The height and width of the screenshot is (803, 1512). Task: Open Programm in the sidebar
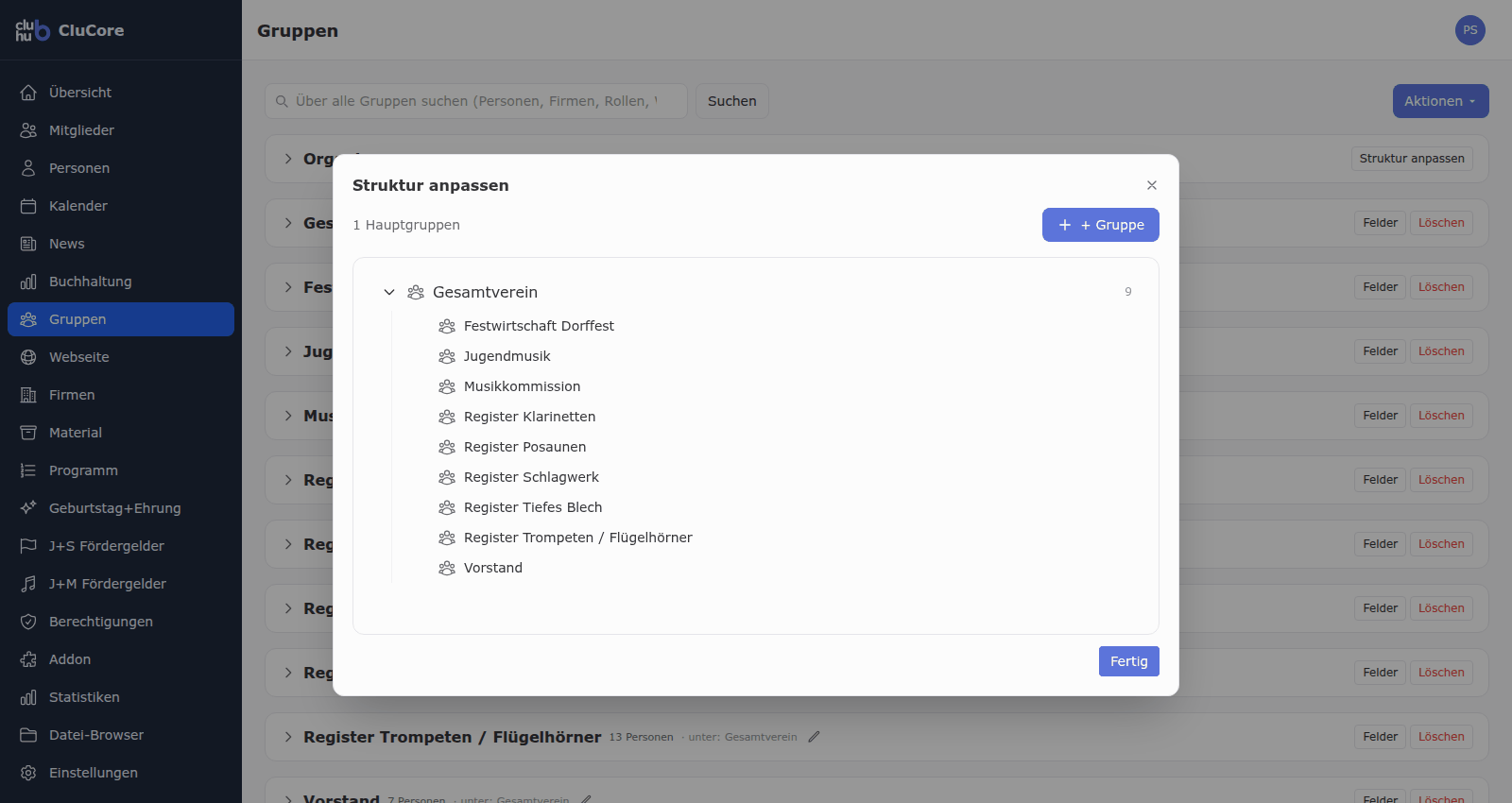[121, 470]
